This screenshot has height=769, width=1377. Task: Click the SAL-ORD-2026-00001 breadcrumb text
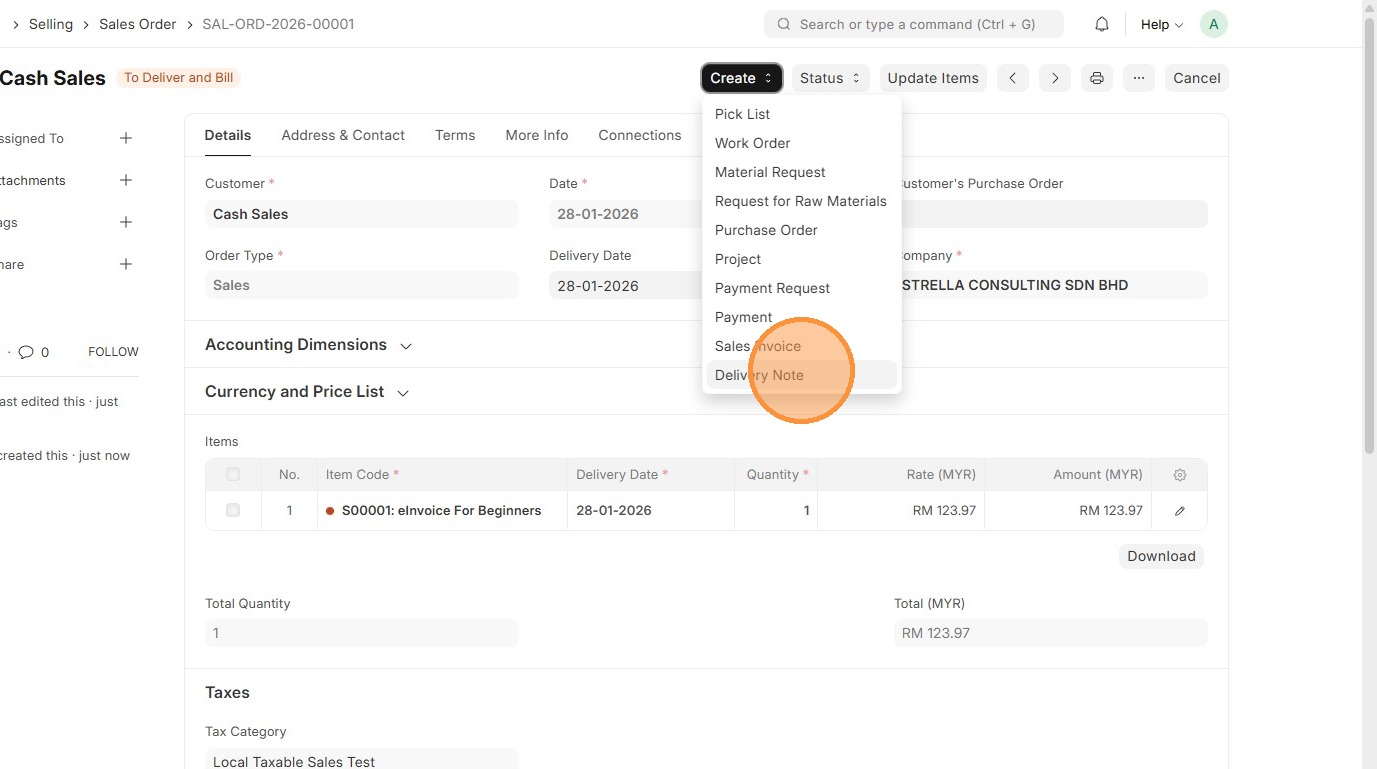click(x=278, y=24)
